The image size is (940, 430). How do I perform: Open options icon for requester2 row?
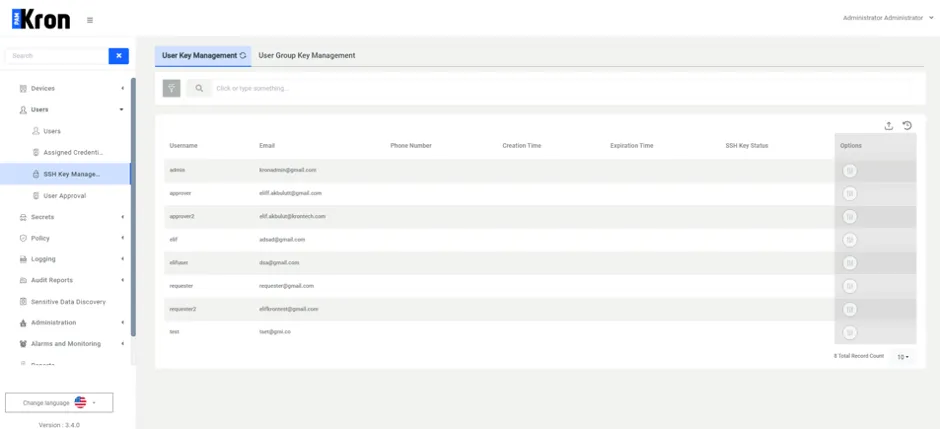849,309
